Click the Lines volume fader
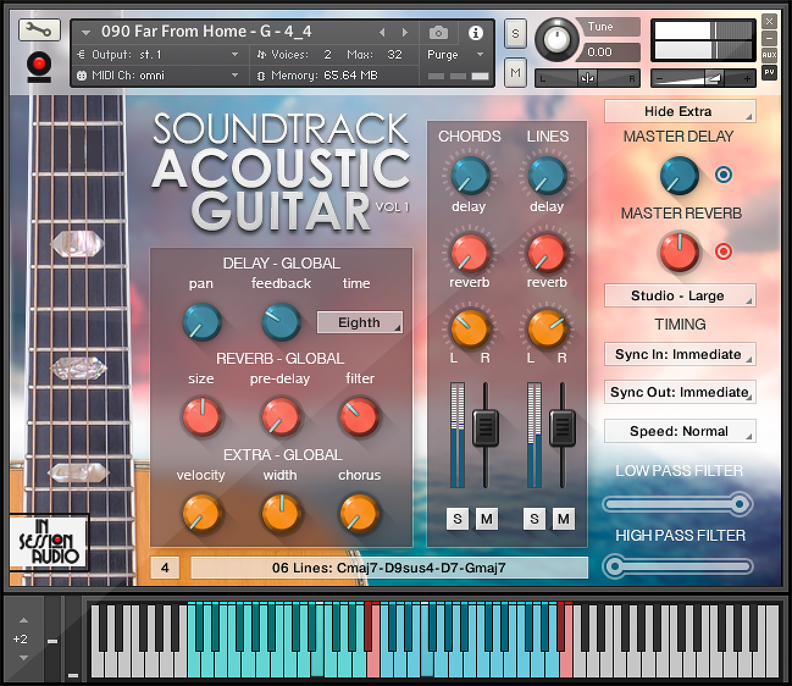 562,428
